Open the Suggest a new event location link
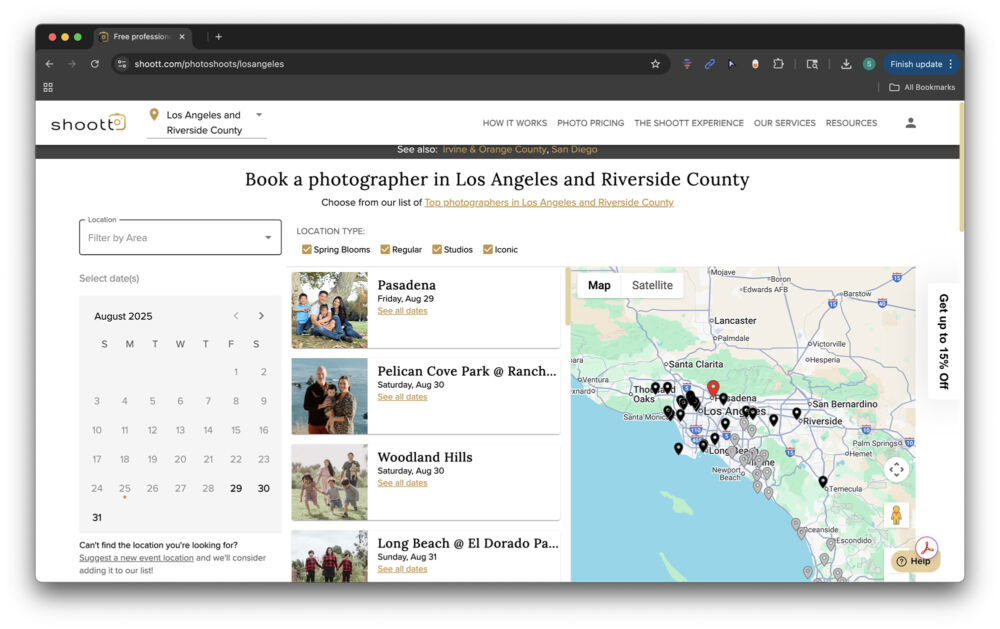 tap(136, 558)
